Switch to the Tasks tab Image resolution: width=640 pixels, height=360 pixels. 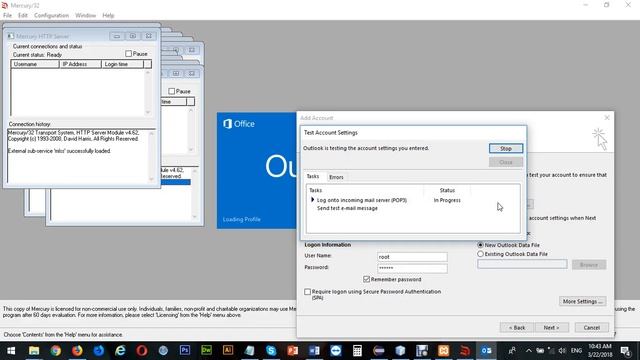[x=313, y=176]
